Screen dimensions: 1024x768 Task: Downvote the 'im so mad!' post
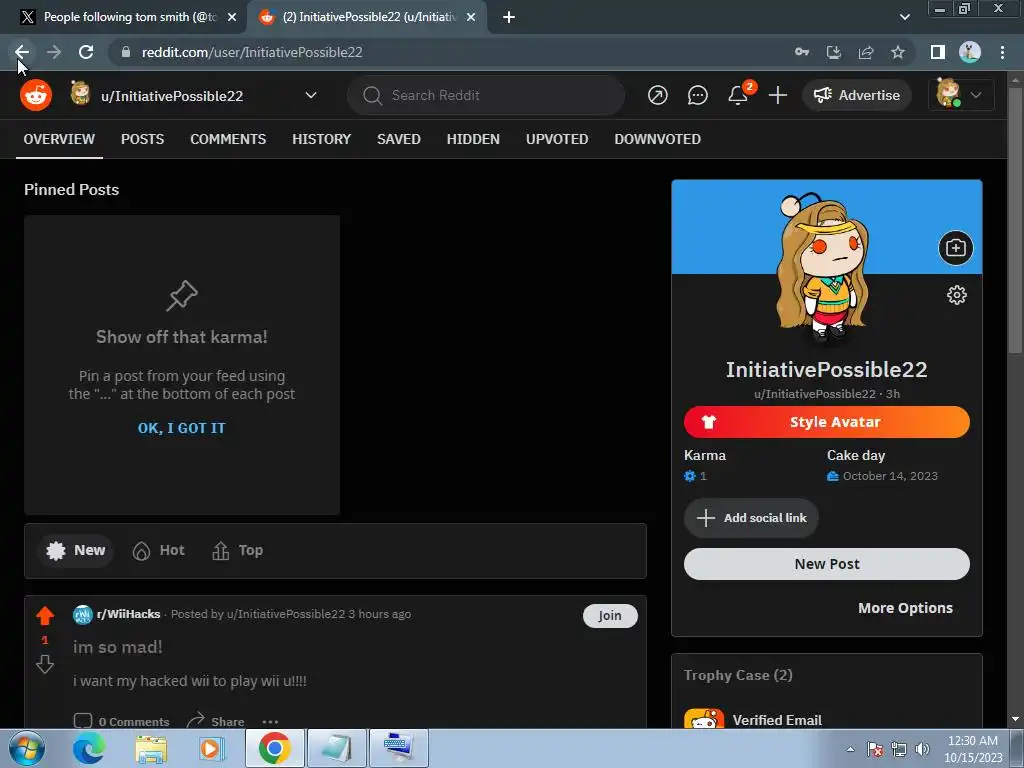click(x=45, y=664)
